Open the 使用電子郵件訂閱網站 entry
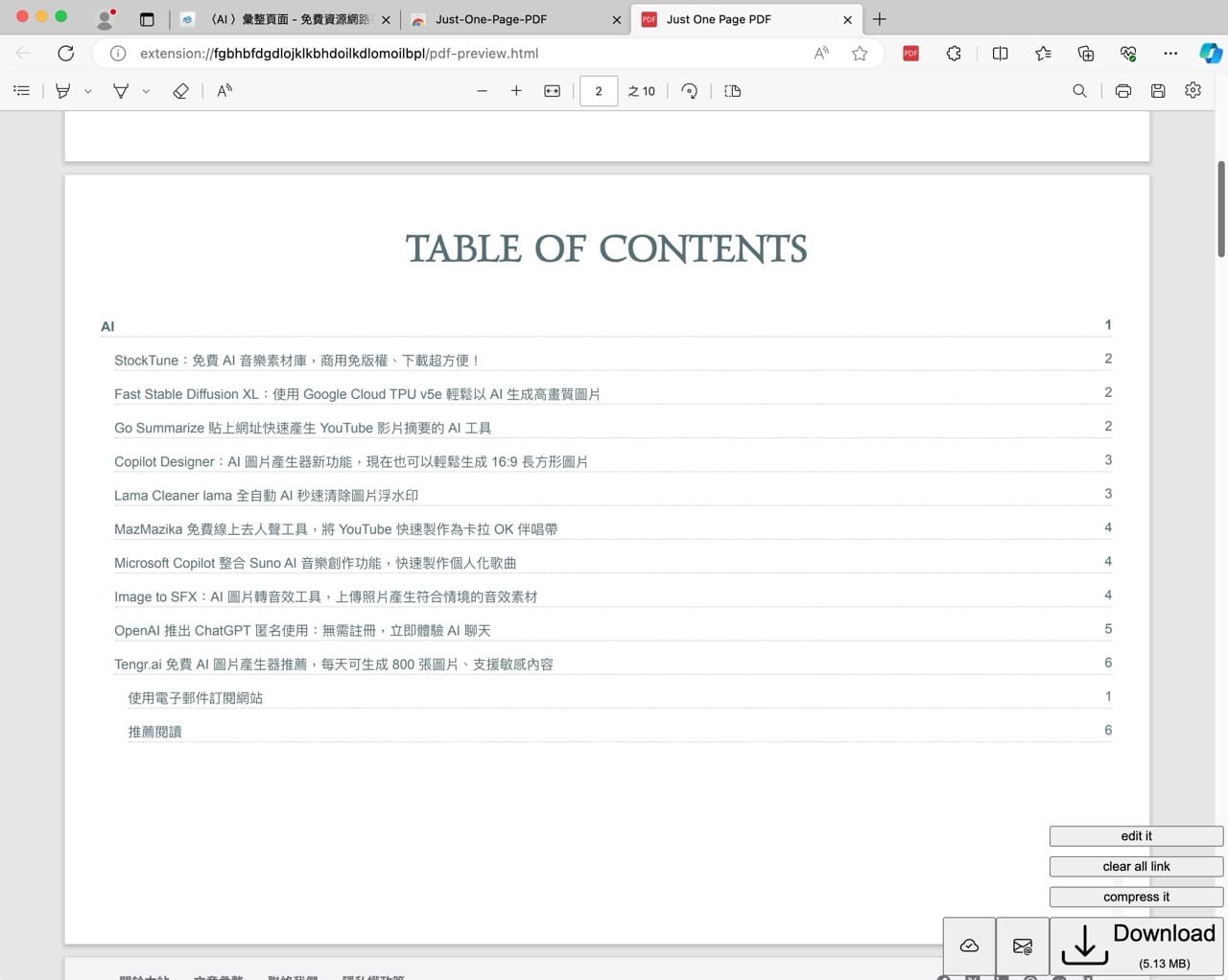 coord(620,698)
